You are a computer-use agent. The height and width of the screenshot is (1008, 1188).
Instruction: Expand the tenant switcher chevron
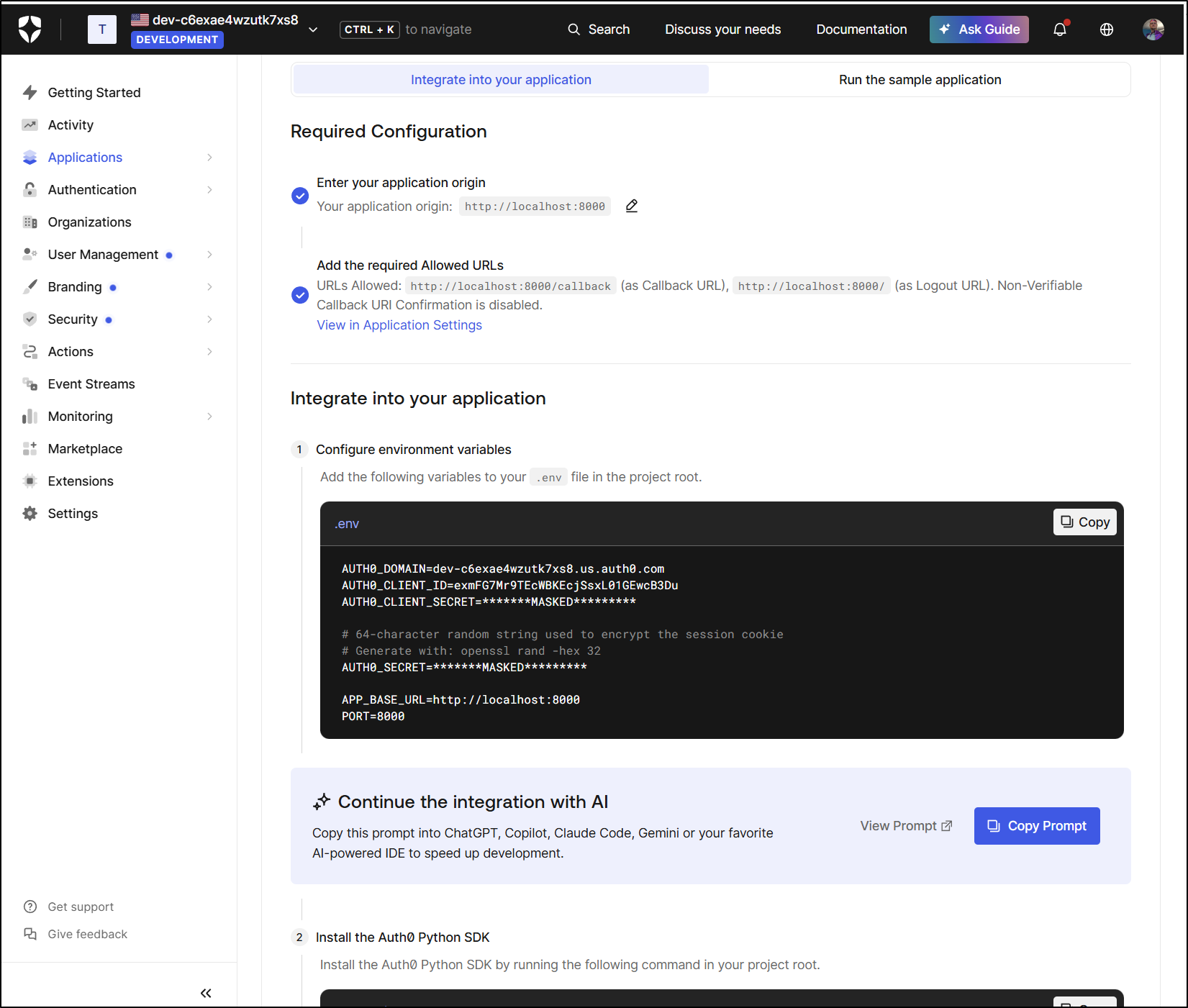(313, 29)
